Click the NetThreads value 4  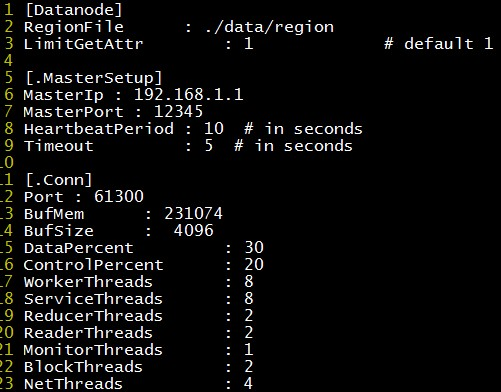(248, 384)
